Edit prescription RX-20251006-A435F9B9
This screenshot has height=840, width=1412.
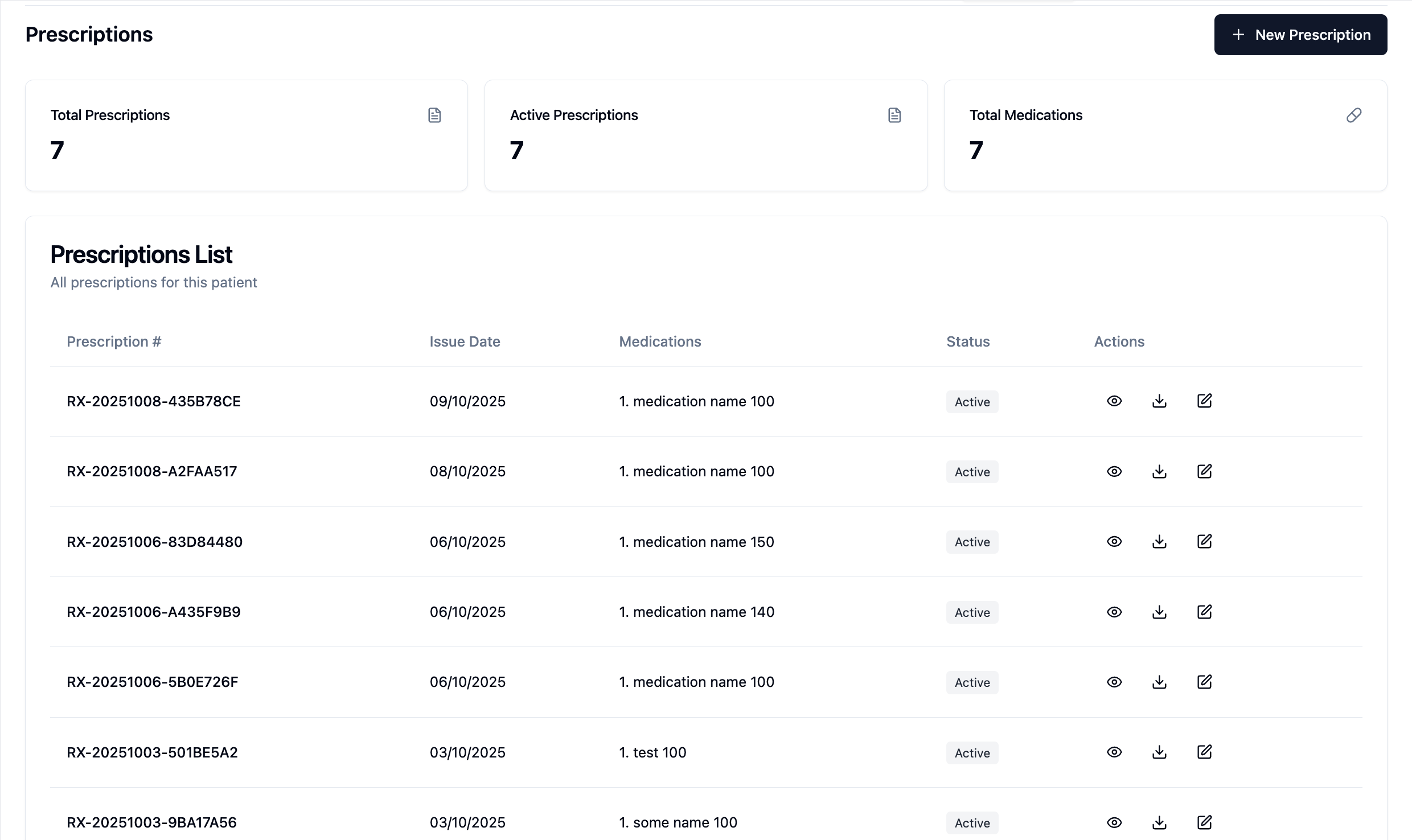pyautogui.click(x=1204, y=612)
